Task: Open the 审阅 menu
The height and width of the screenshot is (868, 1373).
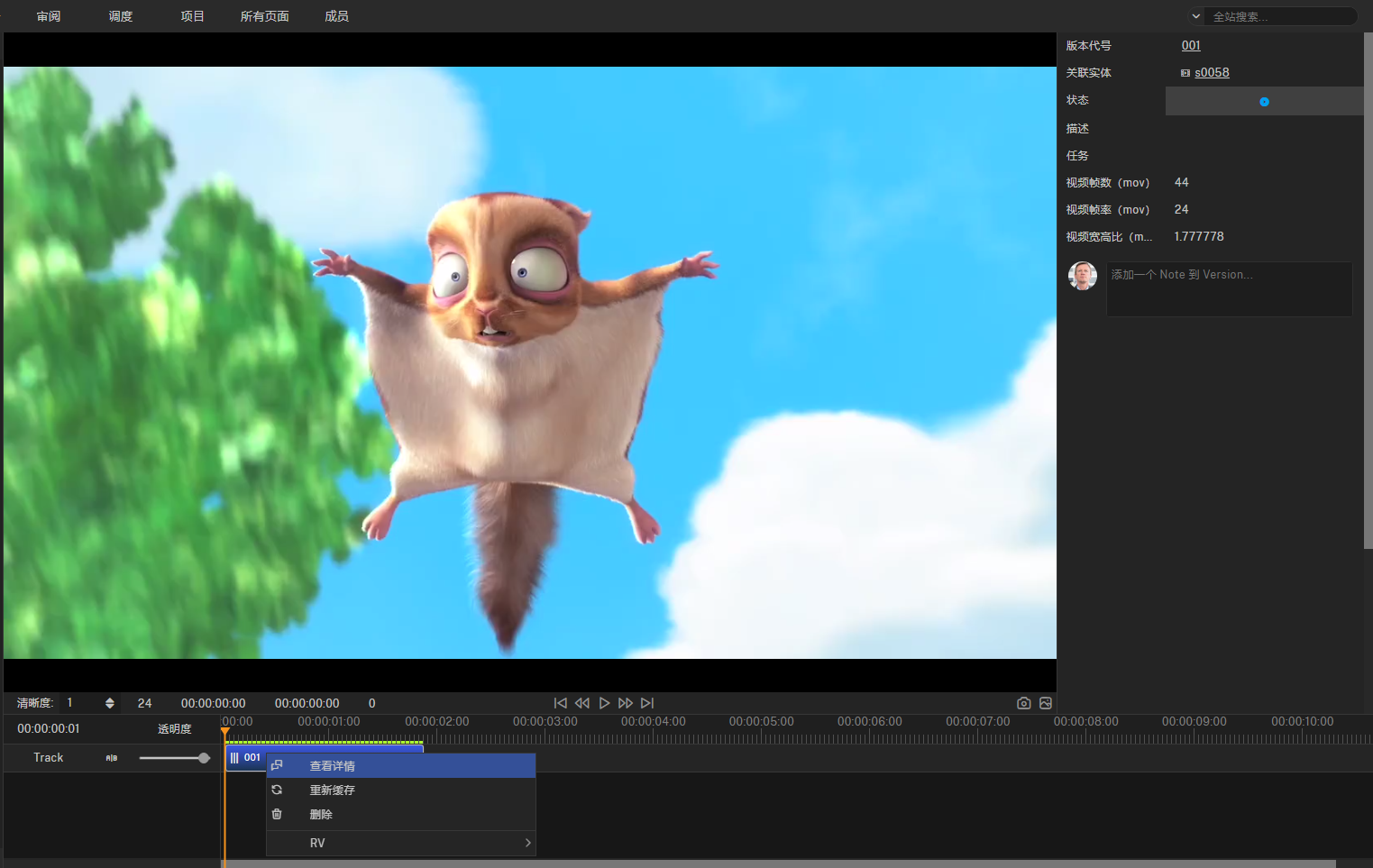Action: coord(49,16)
